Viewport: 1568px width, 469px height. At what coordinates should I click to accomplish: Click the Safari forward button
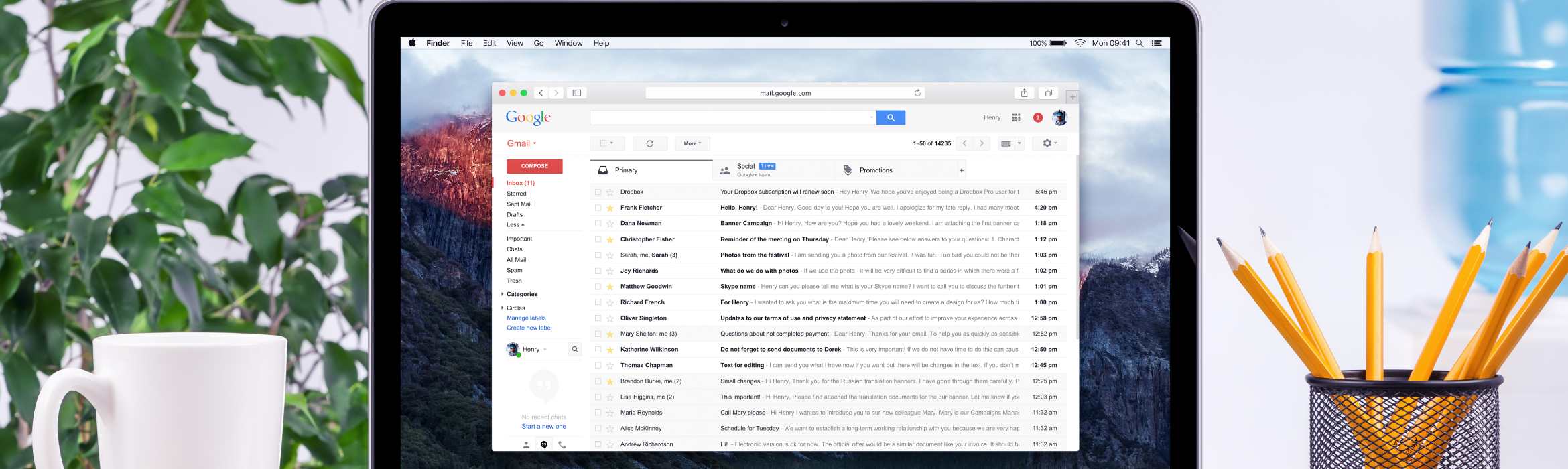(556, 93)
